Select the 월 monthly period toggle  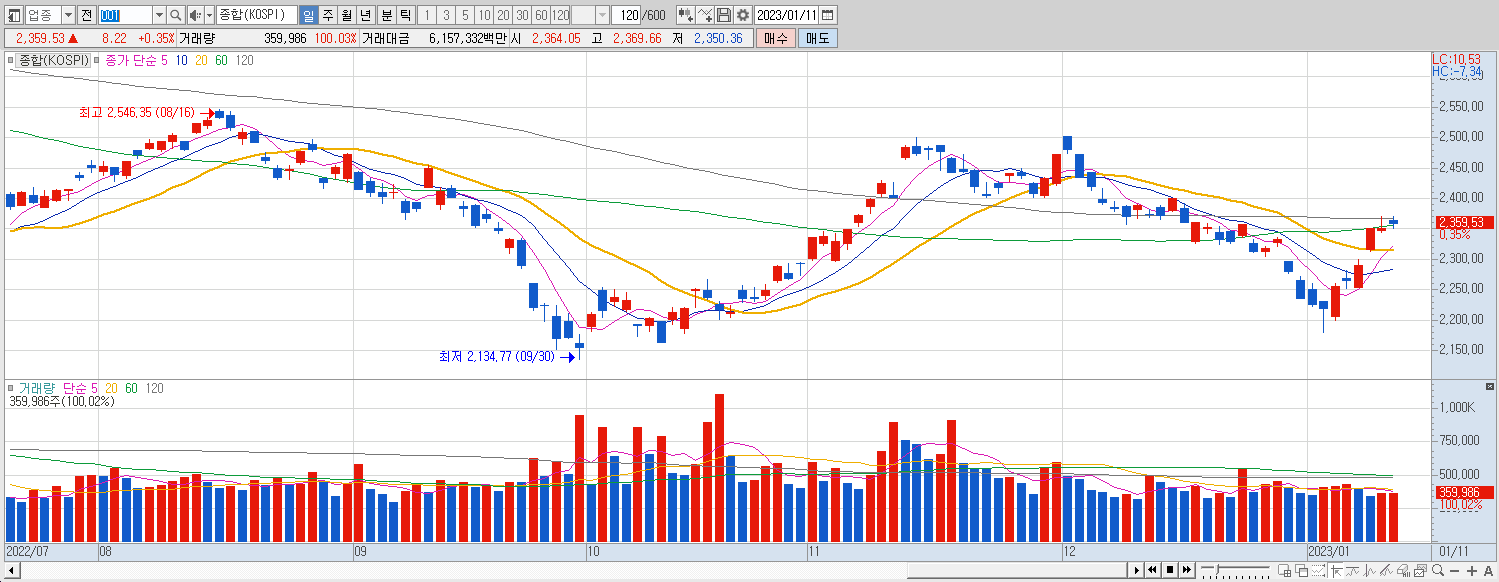pyautogui.click(x=346, y=15)
